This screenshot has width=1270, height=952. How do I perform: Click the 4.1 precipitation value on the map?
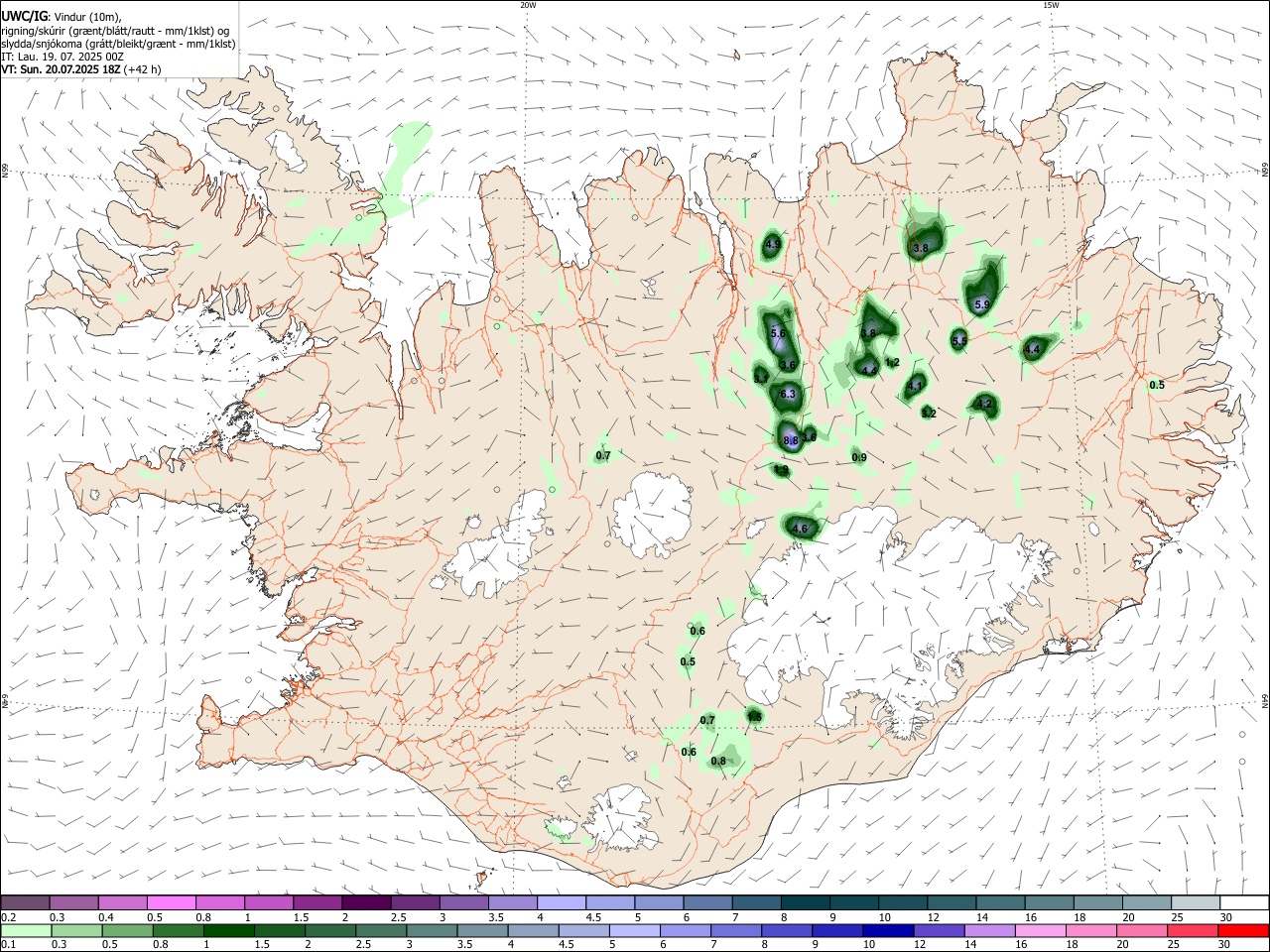[916, 387]
